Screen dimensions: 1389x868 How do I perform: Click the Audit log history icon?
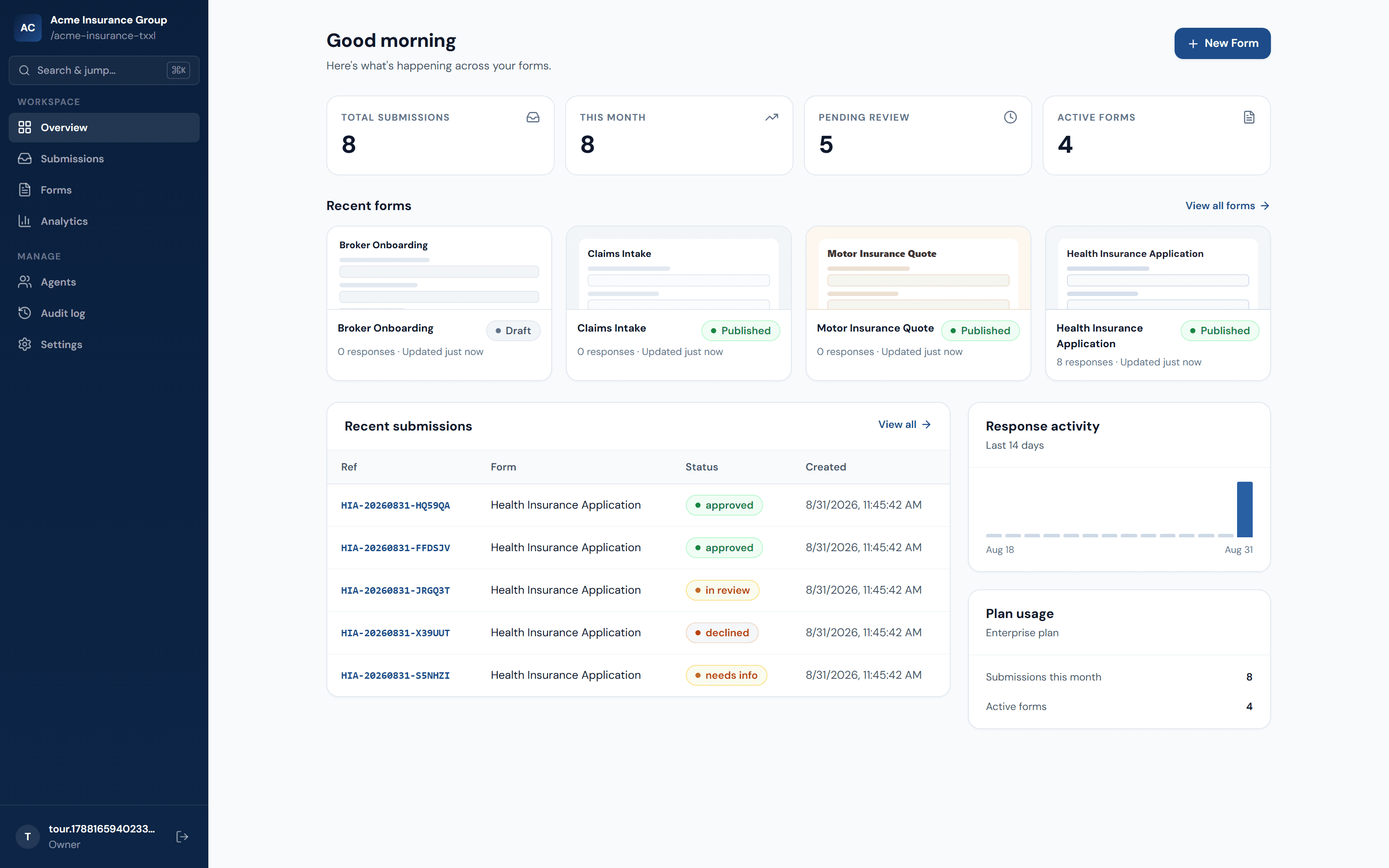(25, 313)
